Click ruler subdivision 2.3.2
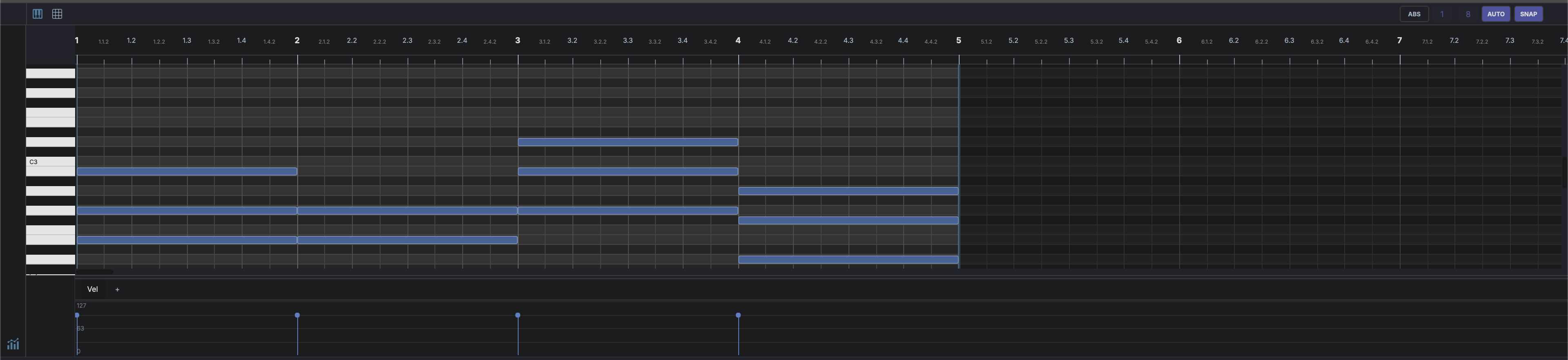 click(434, 42)
